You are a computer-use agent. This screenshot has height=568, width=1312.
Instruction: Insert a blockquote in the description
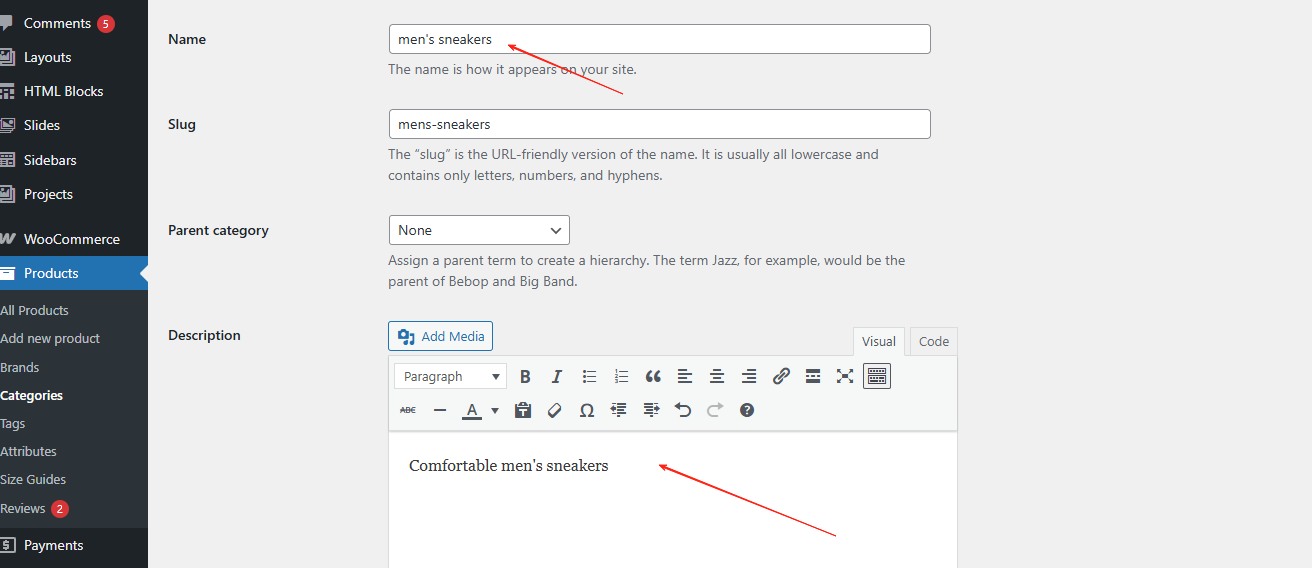click(653, 377)
